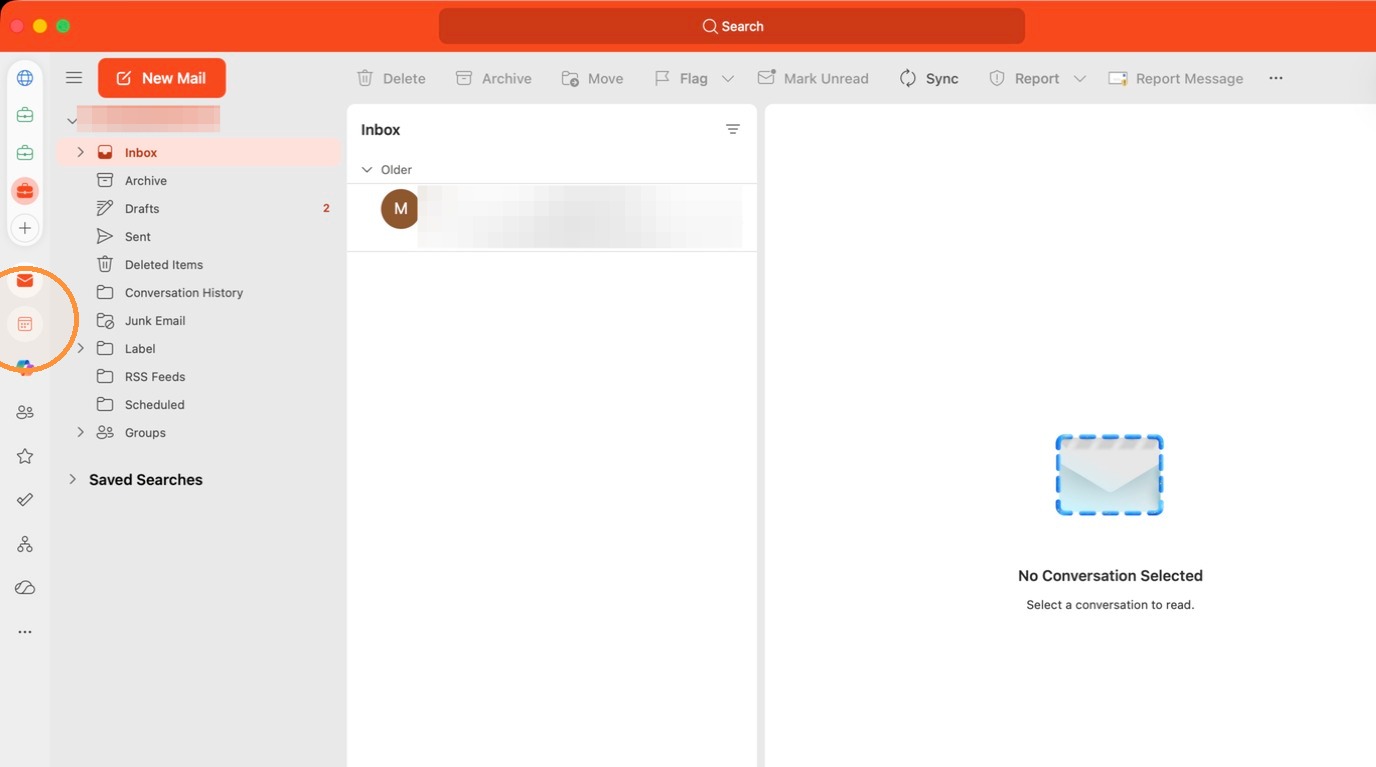Open the Mail view from the sidebar
The height and width of the screenshot is (767, 1376).
[x=25, y=281]
